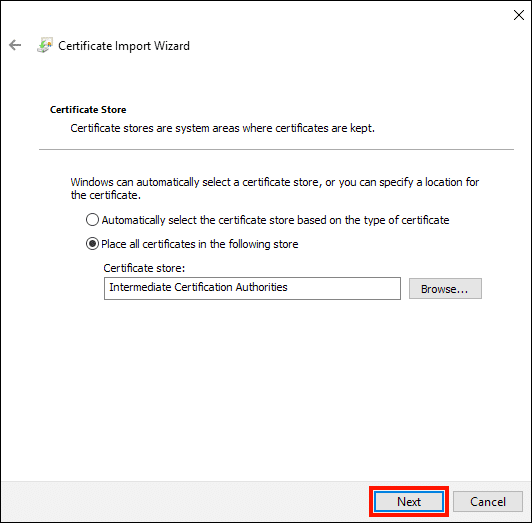Click the gray footer bar left of Next
Viewport: 532px width, 523px height.
point(185,502)
